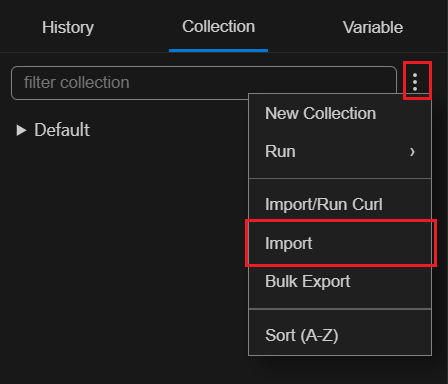The width and height of the screenshot is (448, 384).
Task: Select Import/Run Curl menu entry
Action: [340, 204]
